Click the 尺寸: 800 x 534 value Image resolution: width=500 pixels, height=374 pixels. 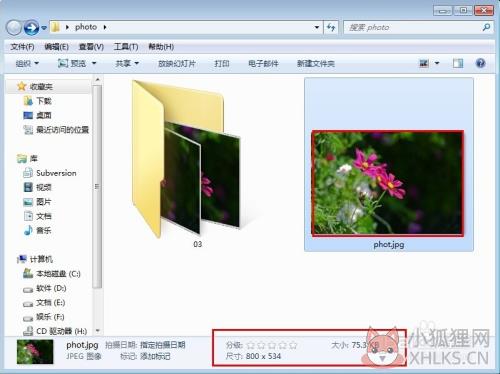tap(263, 356)
